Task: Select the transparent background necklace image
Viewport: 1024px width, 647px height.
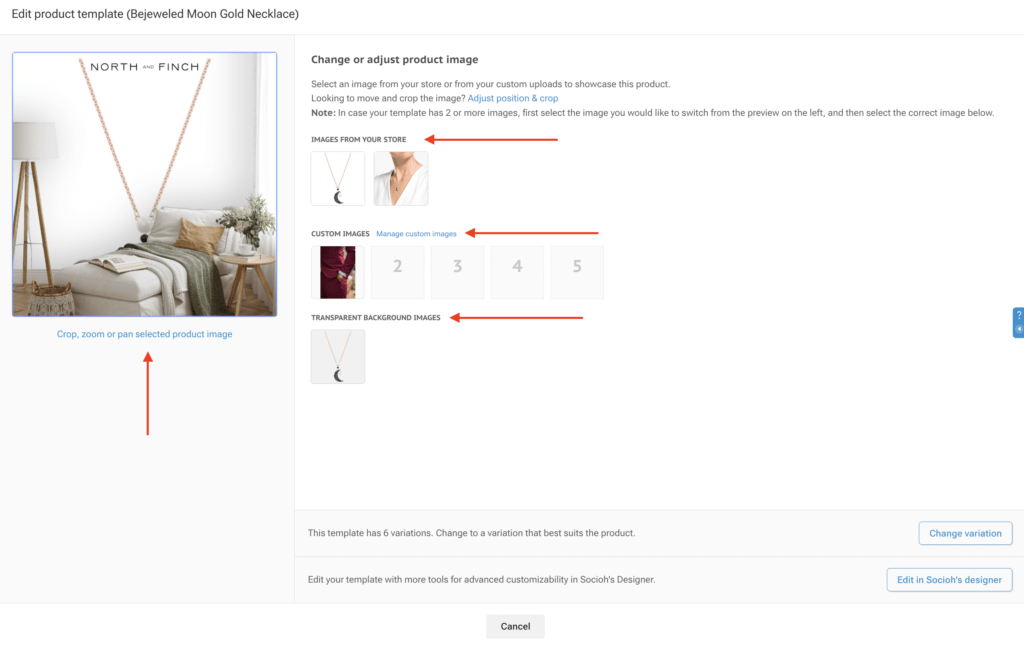Action: pos(338,357)
